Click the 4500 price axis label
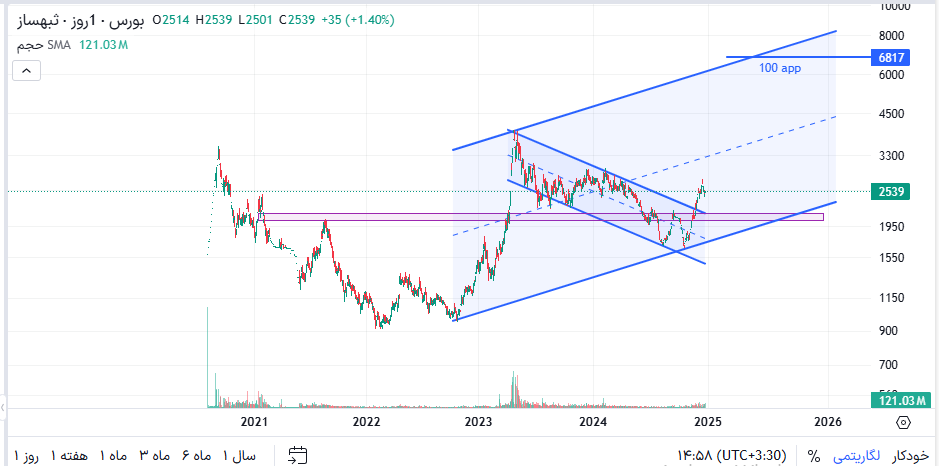 click(x=891, y=114)
